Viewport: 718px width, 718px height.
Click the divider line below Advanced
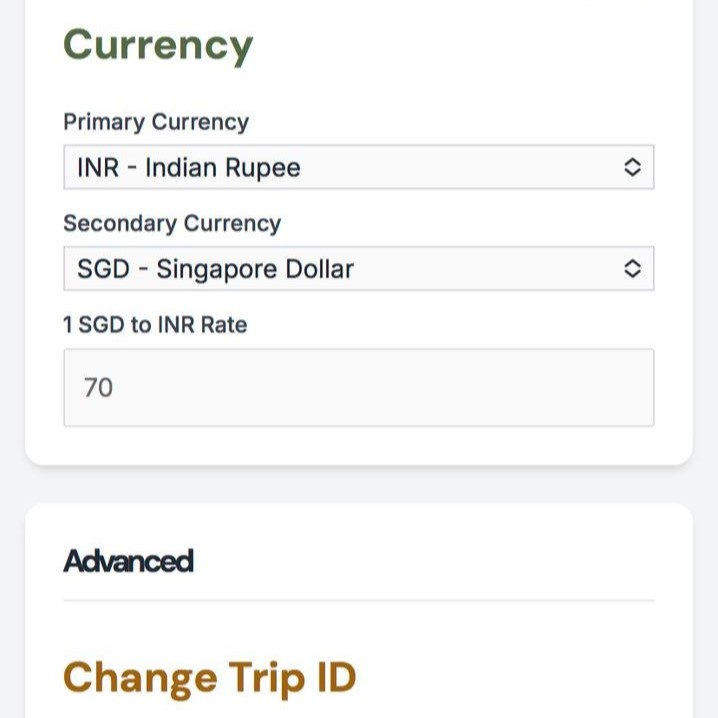click(358, 600)
